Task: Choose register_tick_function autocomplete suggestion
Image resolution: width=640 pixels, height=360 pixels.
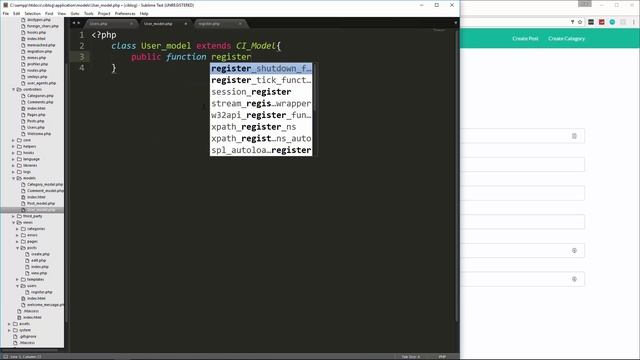Action: (261, 80)
